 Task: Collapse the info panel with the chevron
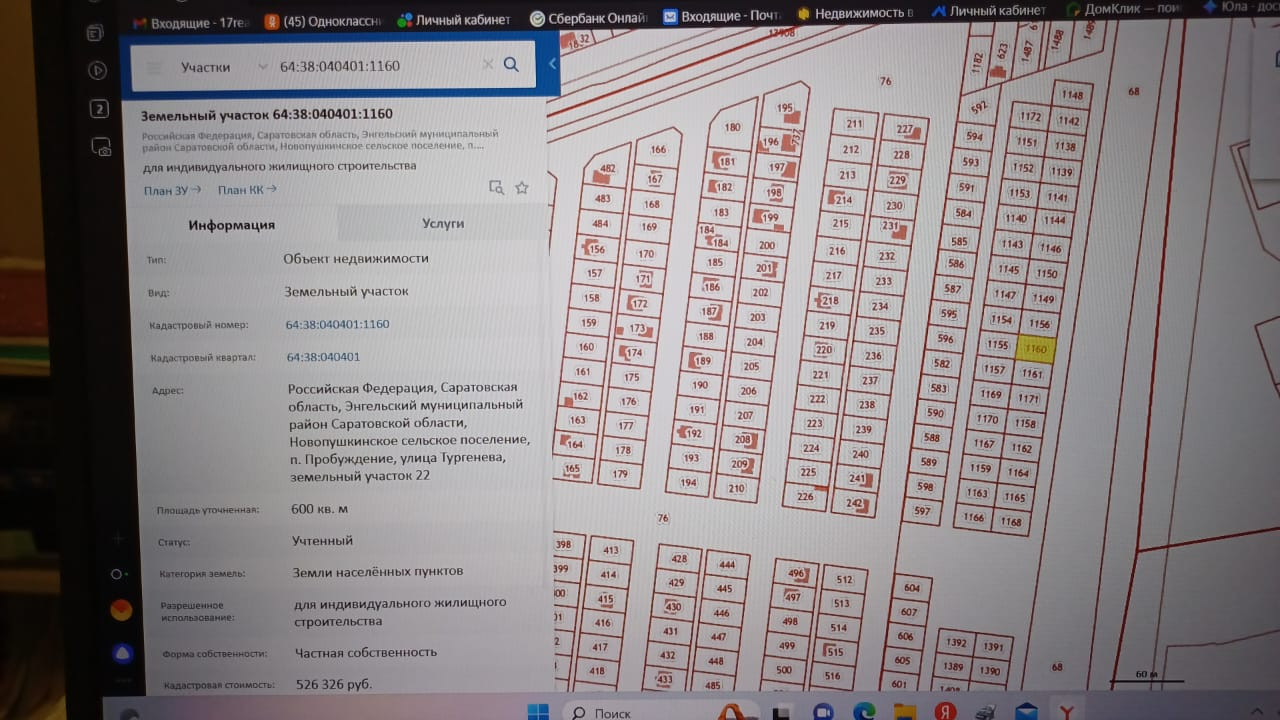click(551, 64)
